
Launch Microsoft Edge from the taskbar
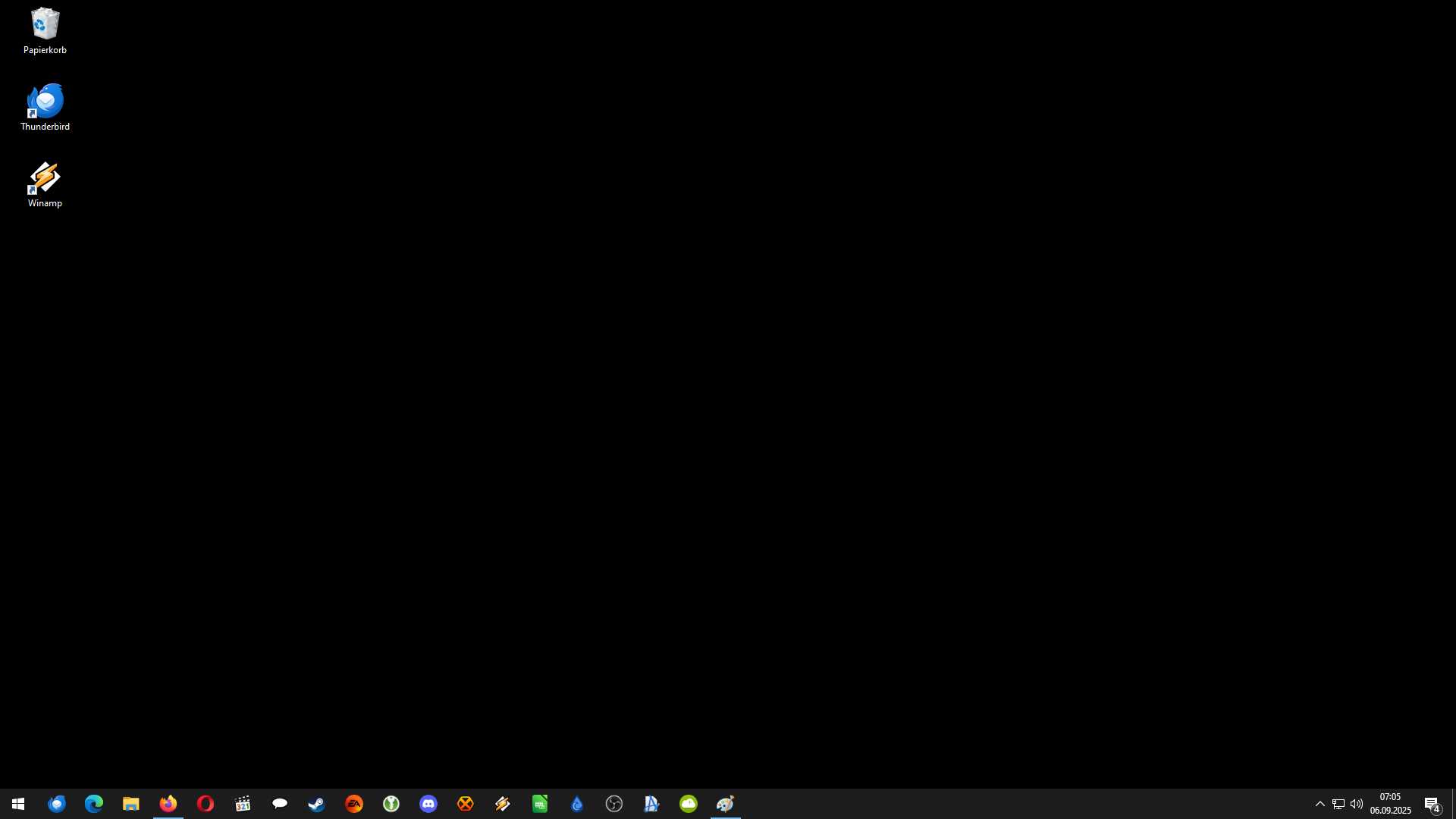pyautogui.click(x=94, y=804)
